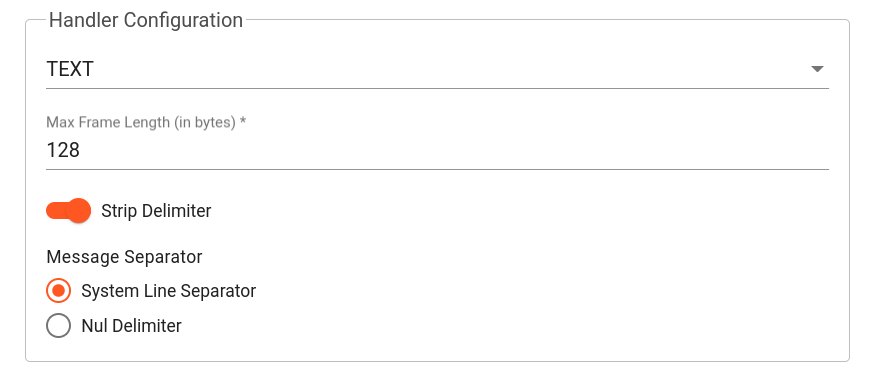Click the orange Strip Delimiter toggle knob
880x388 pixels.
coord(79,211)
